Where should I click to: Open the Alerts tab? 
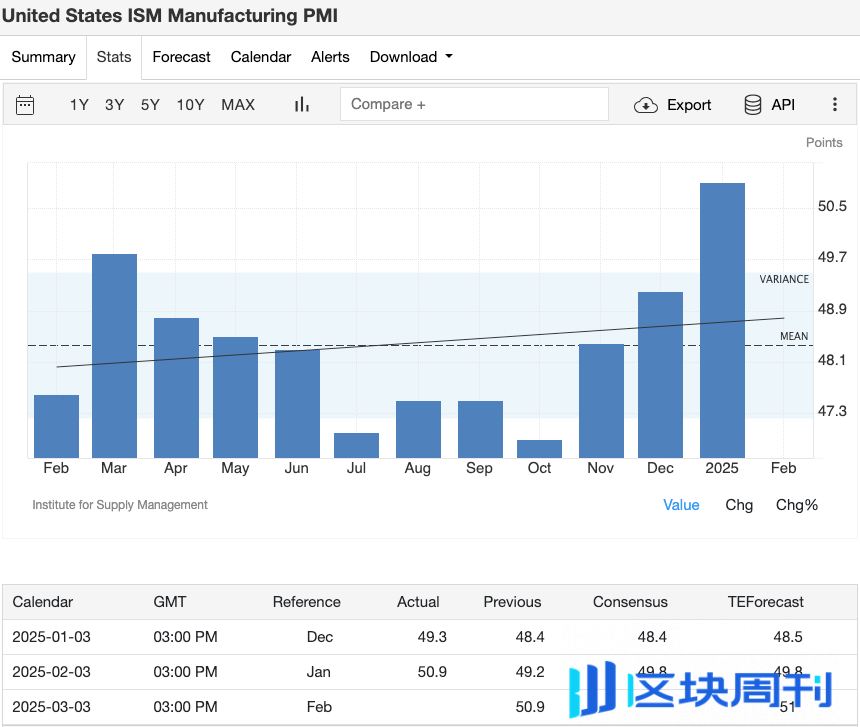[x=330, y=57]
